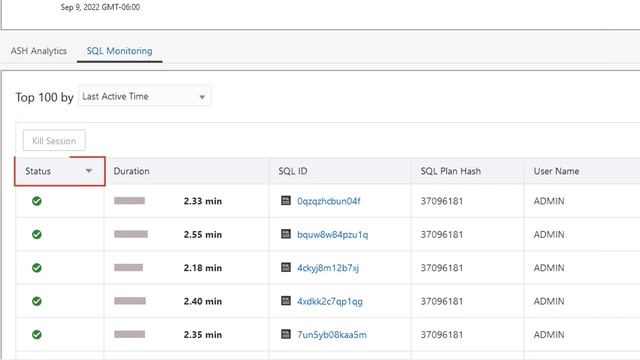Viewport: 640px width, 360px height.
Task: Switch to ASH Analytics tab
Action: [39, 51]
